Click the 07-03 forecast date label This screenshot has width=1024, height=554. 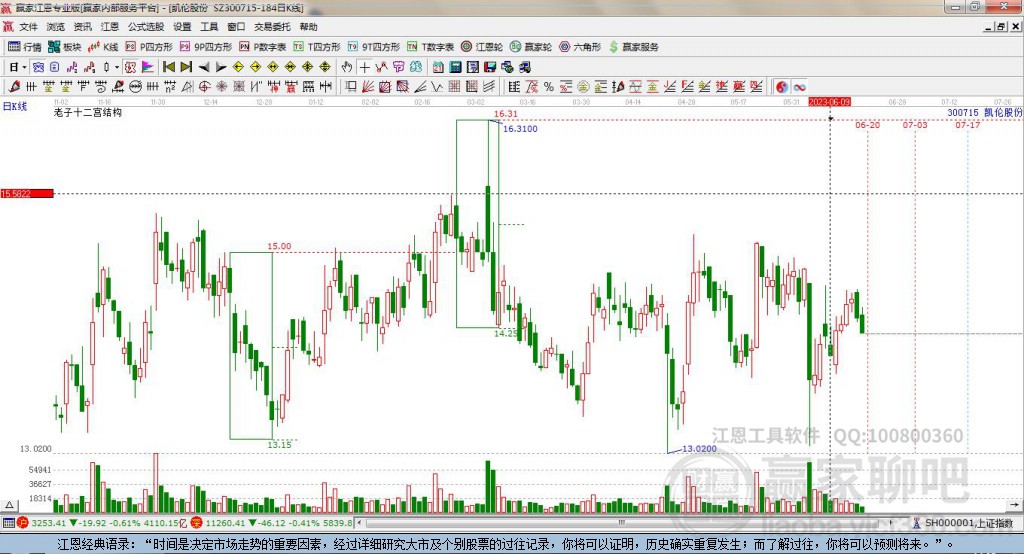coord(915,125)
